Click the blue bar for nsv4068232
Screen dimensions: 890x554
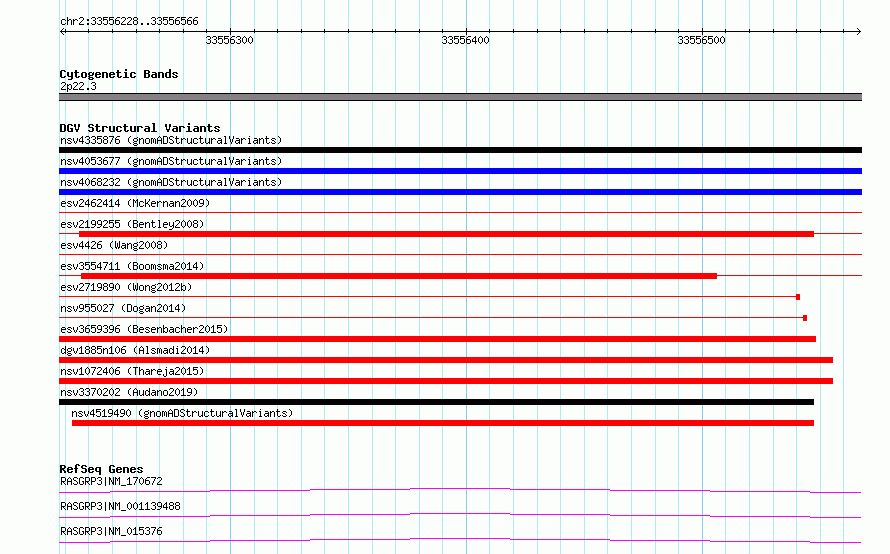460,192
